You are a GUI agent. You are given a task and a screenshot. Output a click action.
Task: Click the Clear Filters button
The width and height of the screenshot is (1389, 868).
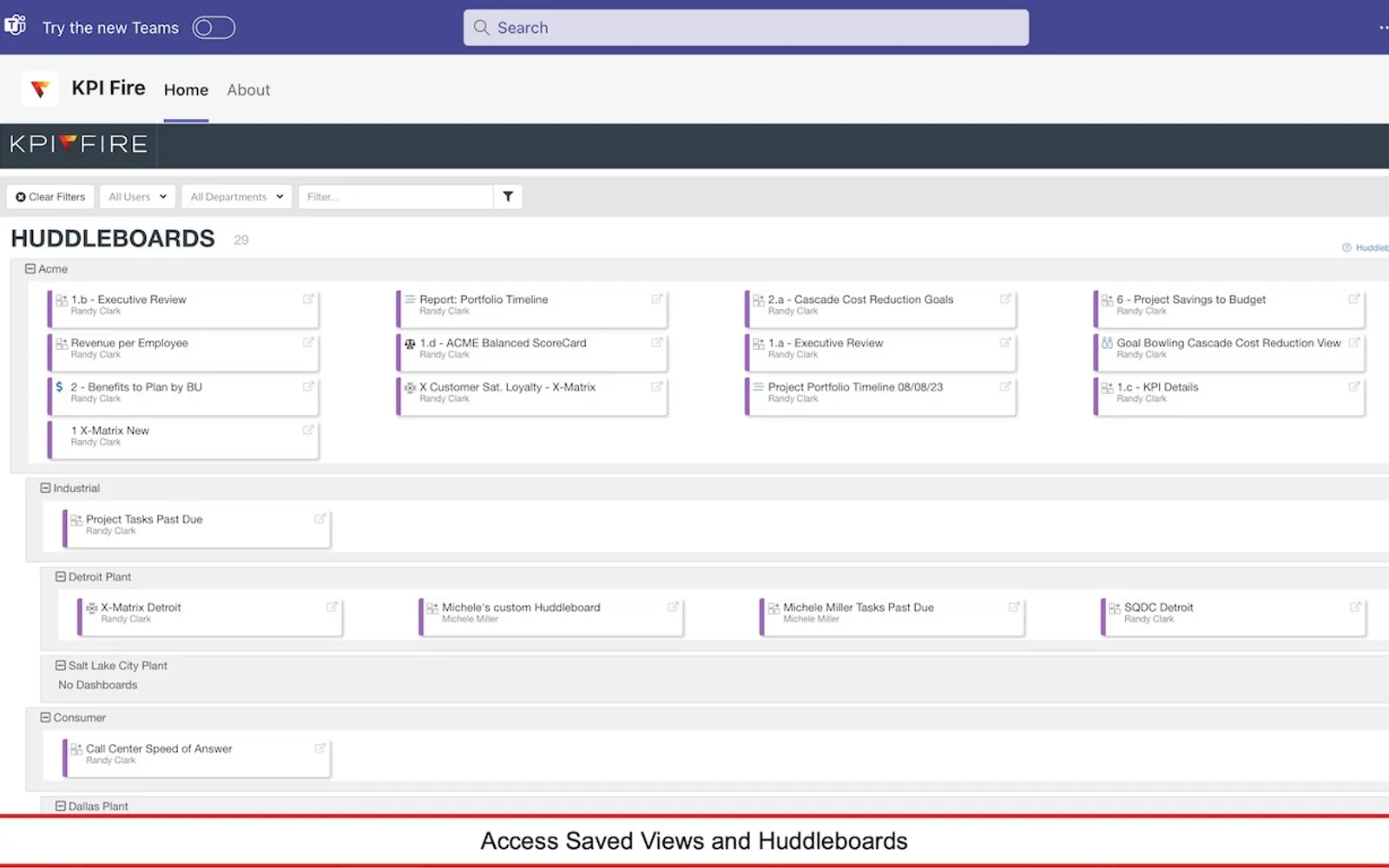[50, 197]
